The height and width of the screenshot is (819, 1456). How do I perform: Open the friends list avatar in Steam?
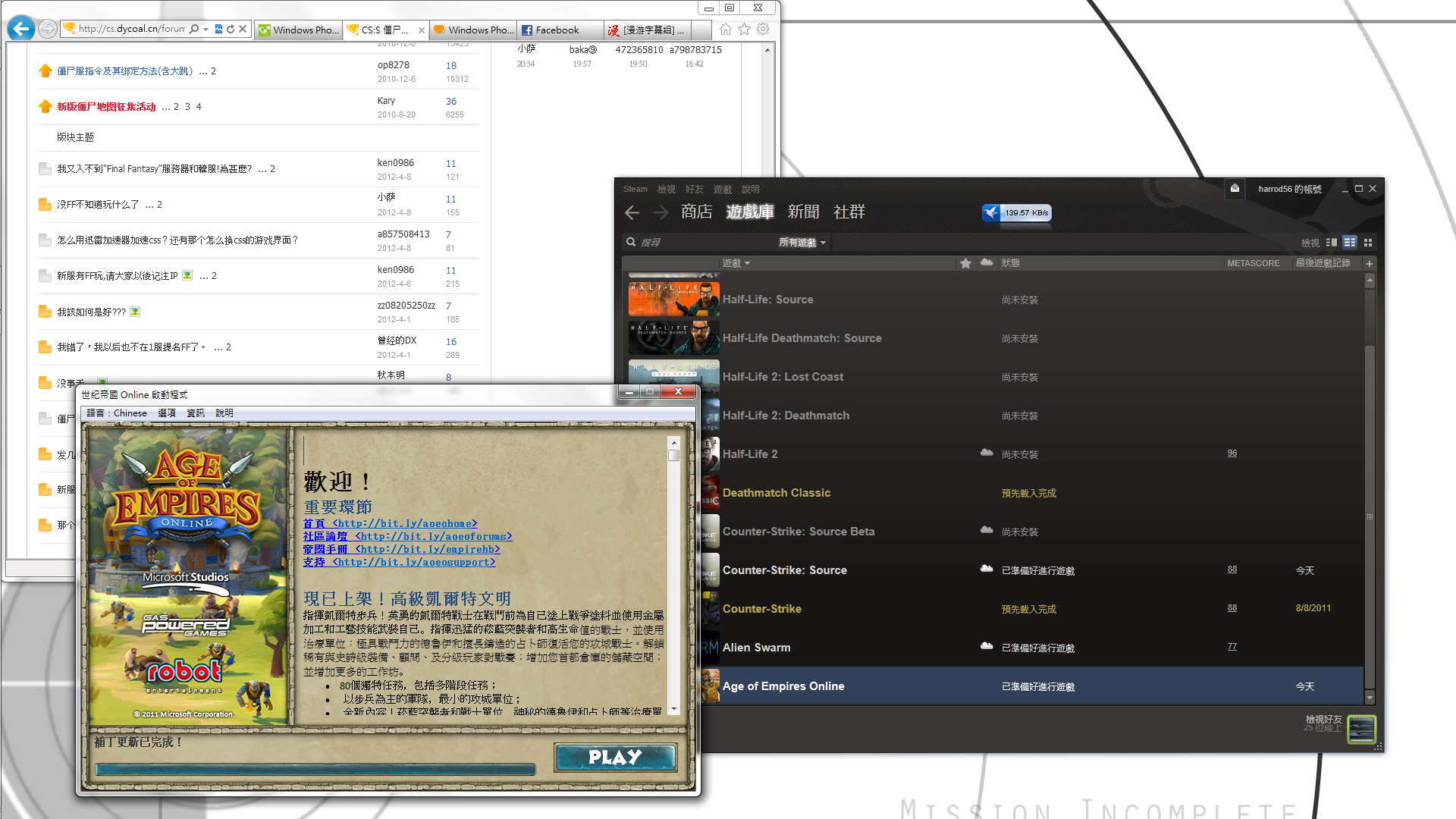pyautogui.click(x=1361, y=729)
